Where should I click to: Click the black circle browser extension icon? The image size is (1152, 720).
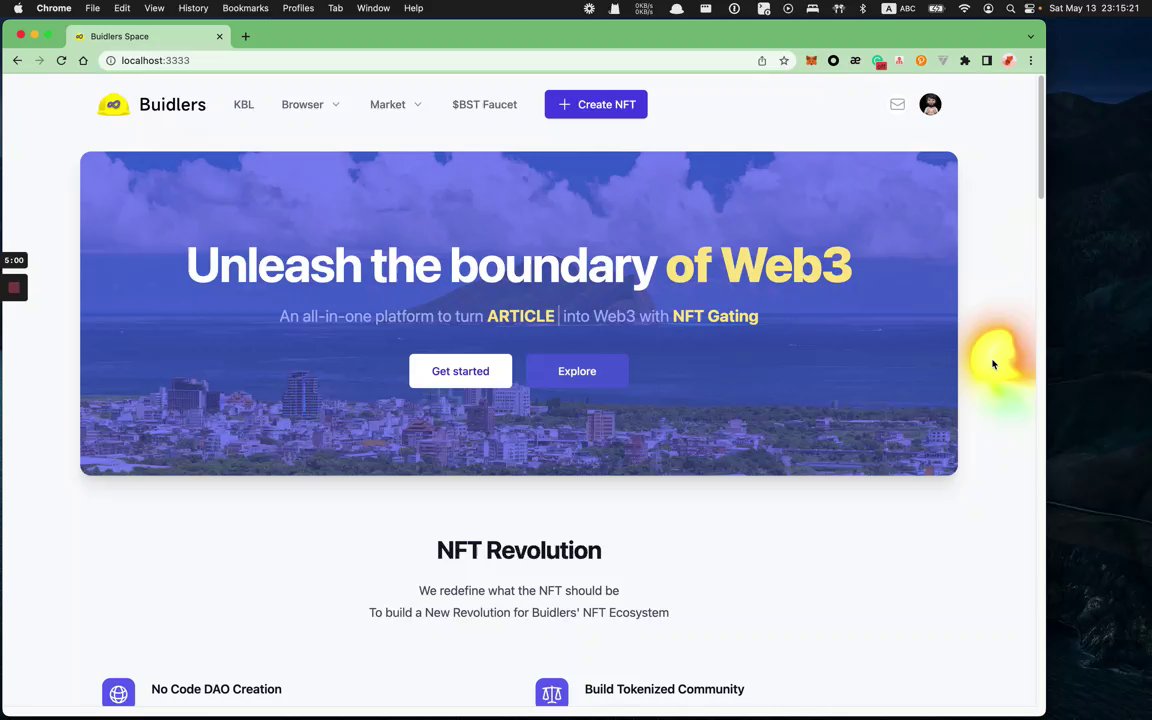click(833, 61)
